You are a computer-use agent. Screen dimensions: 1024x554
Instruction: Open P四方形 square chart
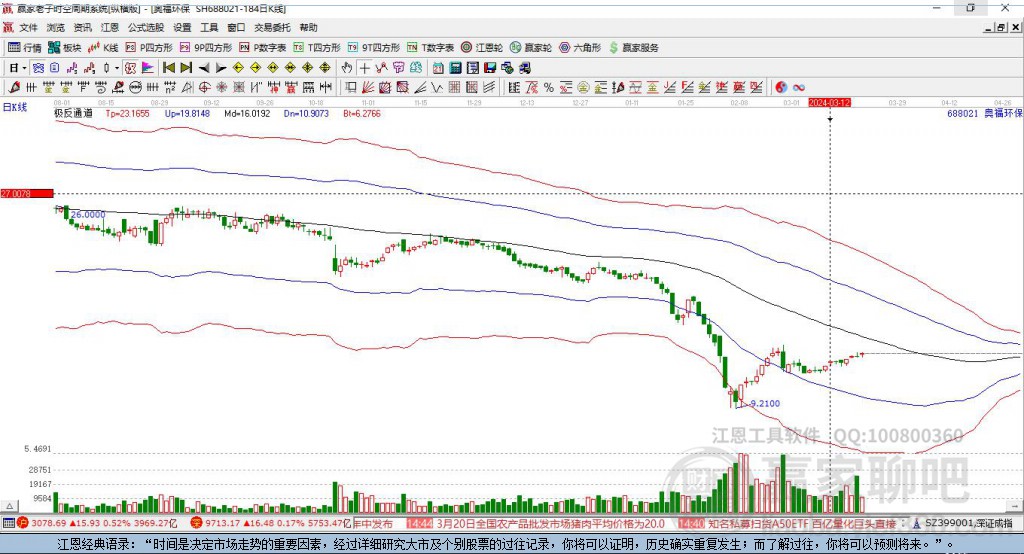[150, 48]
